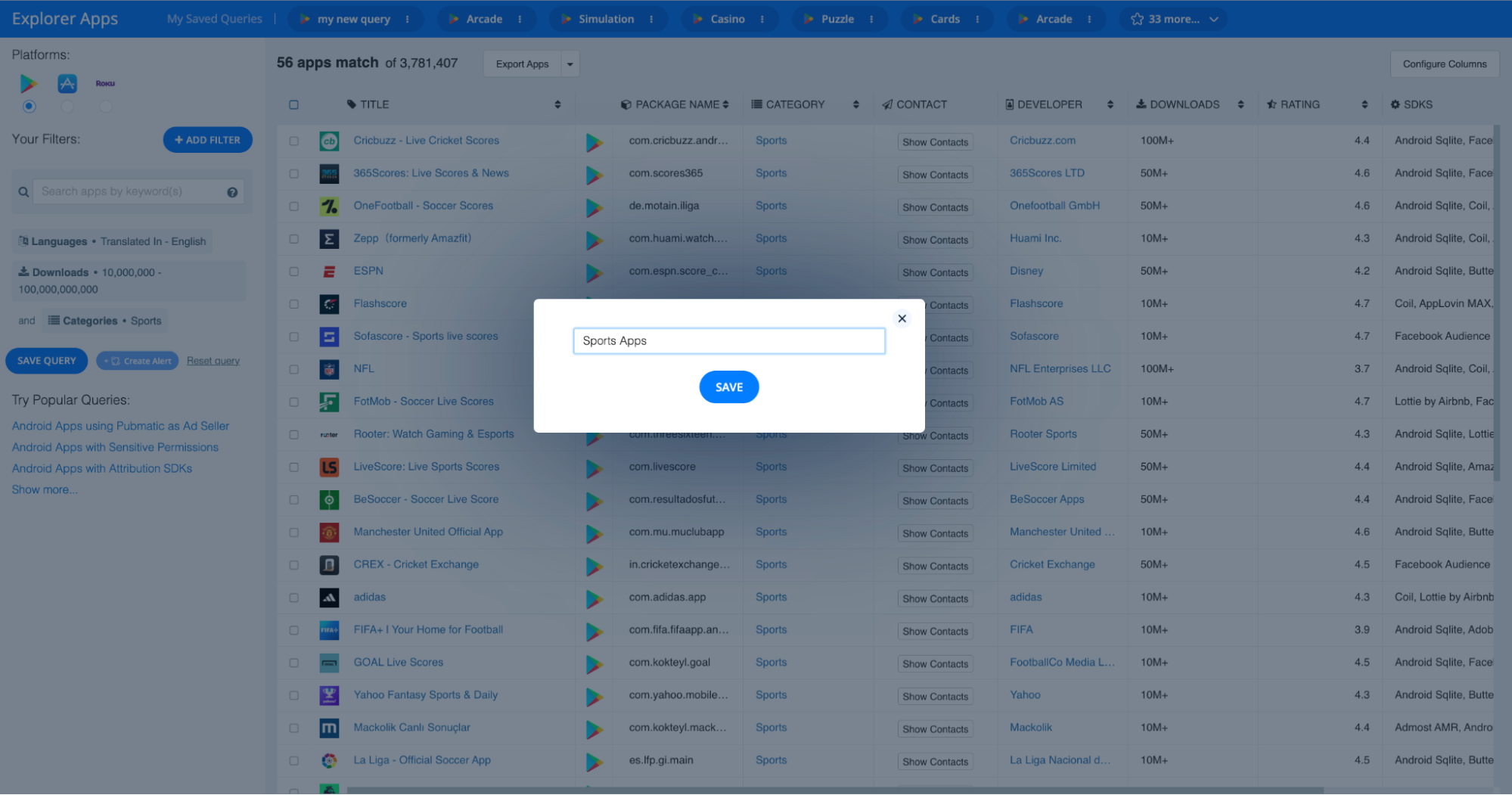Tick the checkbox for adidas row
The height and width of the screenshot is (795, 1512).
coord(293,597)
